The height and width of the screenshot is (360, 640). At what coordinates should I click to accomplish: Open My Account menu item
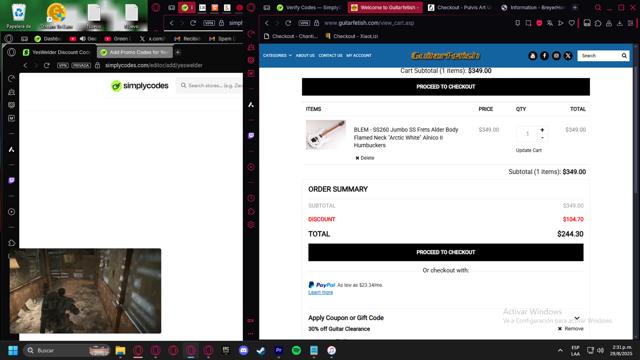click(359, 56)
